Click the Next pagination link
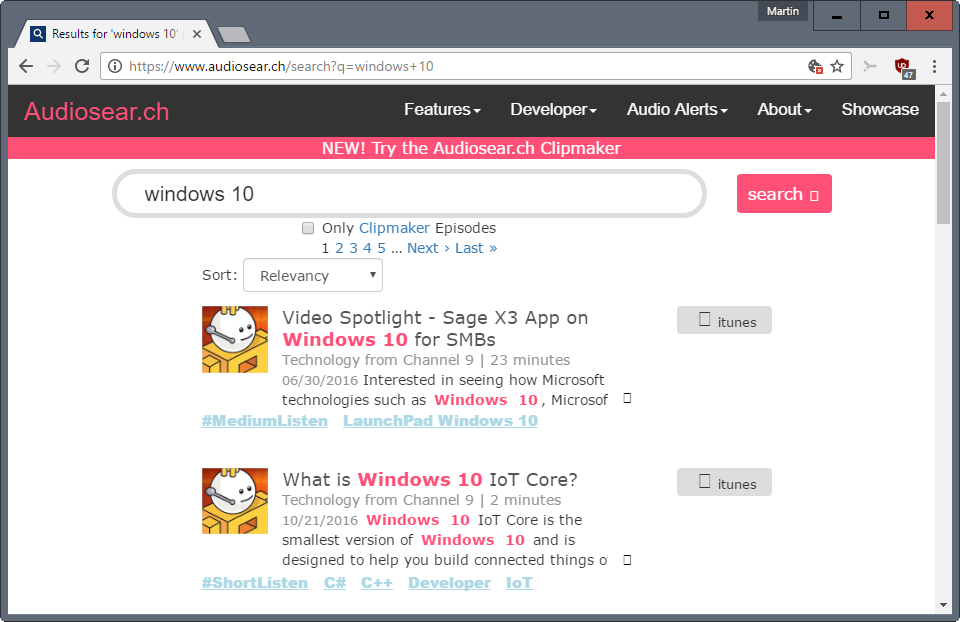 click(x=429, y=249)
